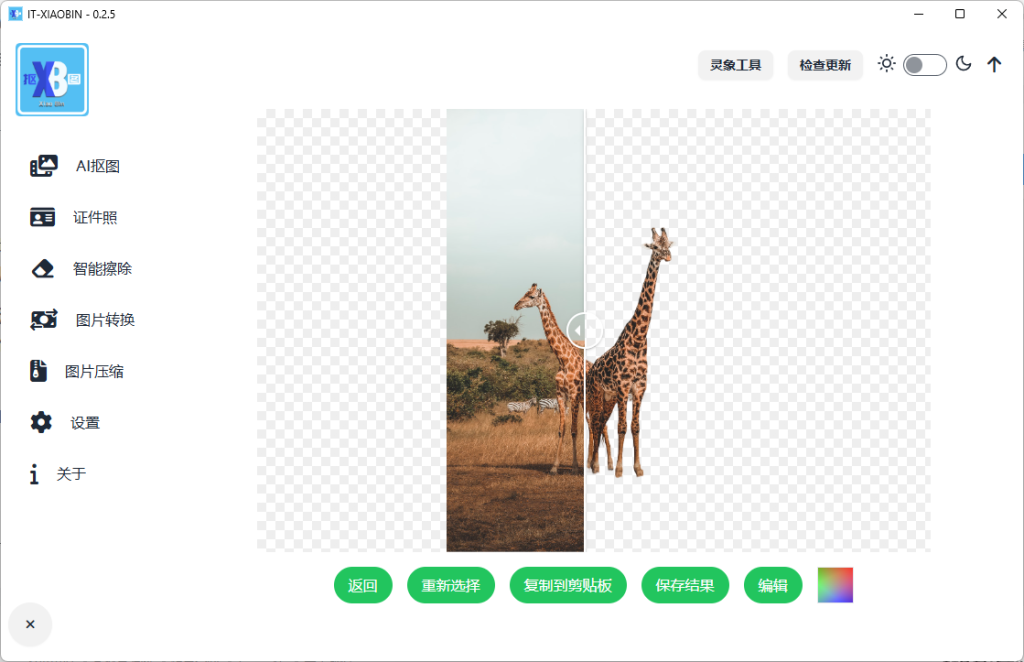
Task: Click the AI抠图 image icon in sidebar
Action: (43, 166)
